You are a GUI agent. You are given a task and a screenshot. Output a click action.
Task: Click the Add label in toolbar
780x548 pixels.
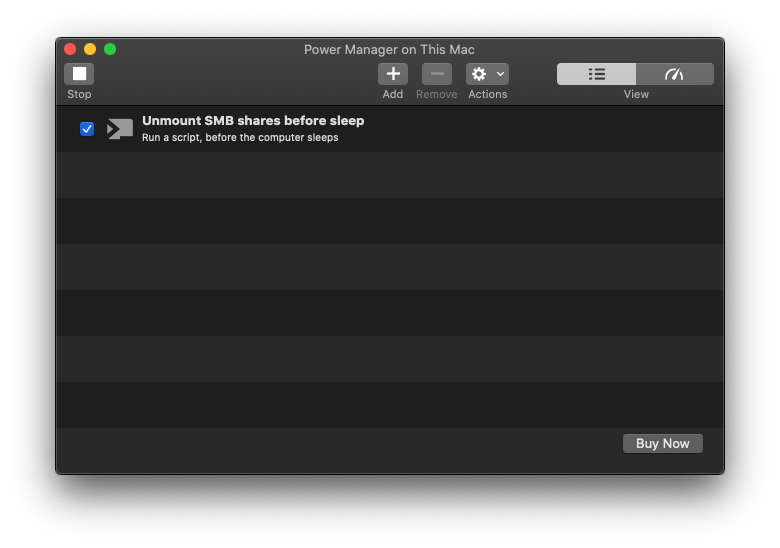pyautogui.click(x=393, y=95)
